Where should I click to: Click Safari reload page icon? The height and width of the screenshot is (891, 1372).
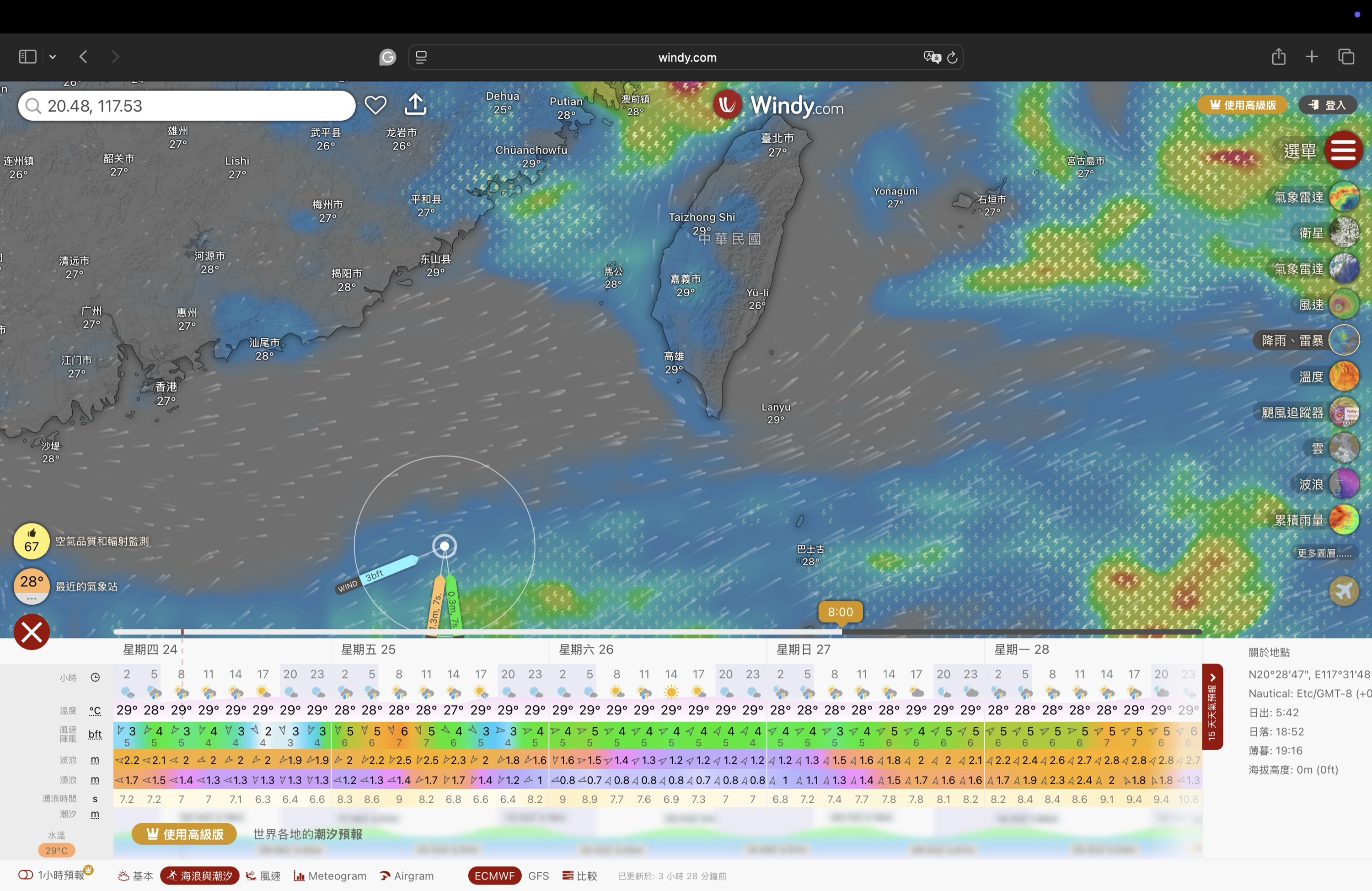(x=952, y=57)
